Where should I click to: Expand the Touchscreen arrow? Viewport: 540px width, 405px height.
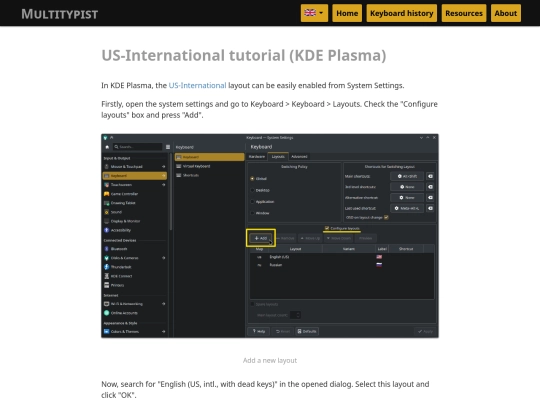164,185
